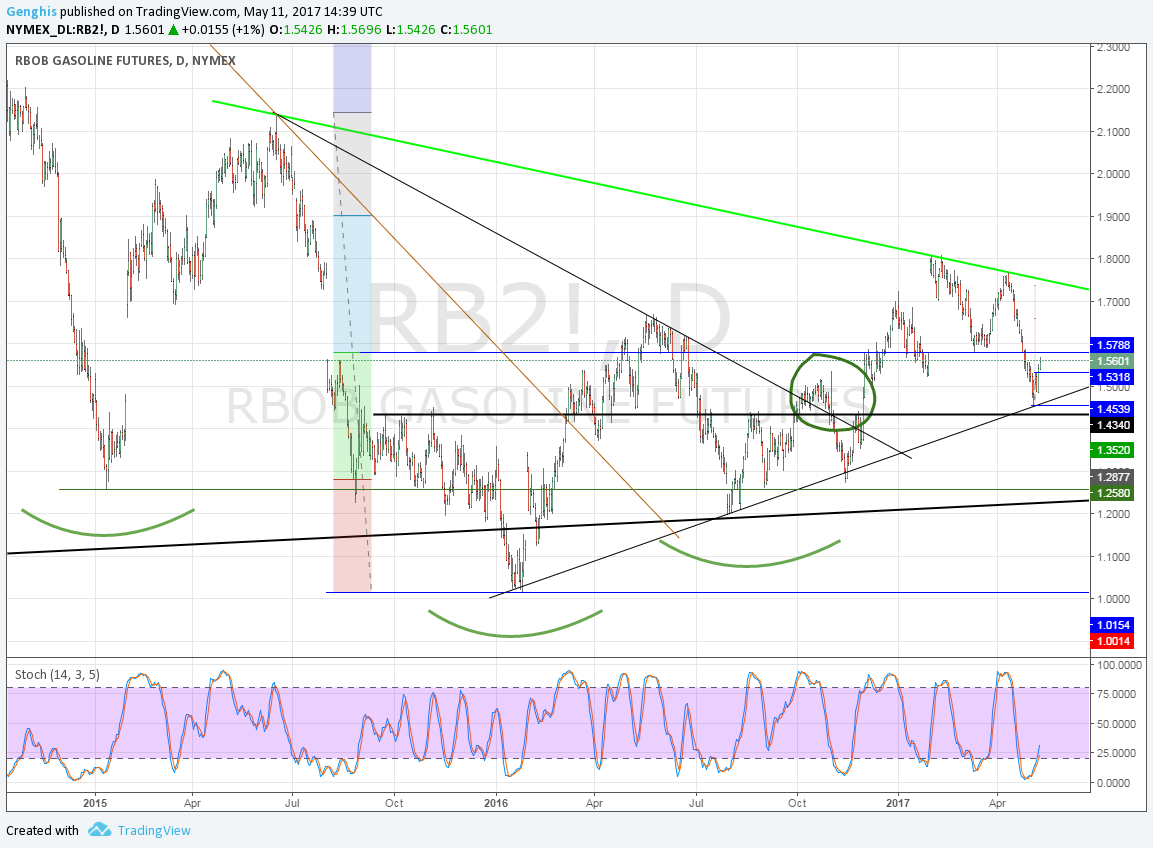Click the blue 1.4539 price label
This screenshot has height=848, width=1153.
tap(1113, 409)
